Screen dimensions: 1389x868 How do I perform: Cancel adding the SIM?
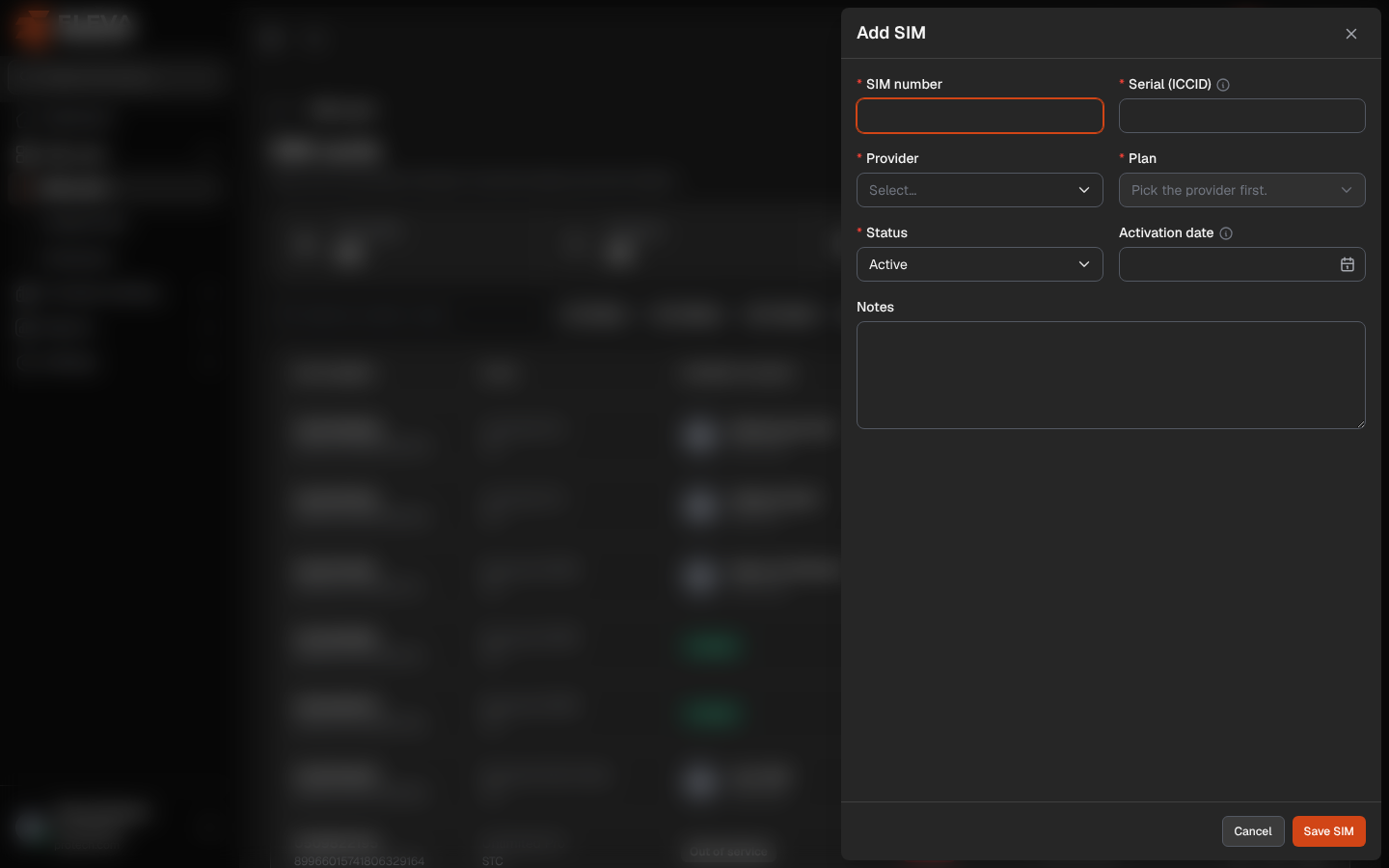point(1253,831)
